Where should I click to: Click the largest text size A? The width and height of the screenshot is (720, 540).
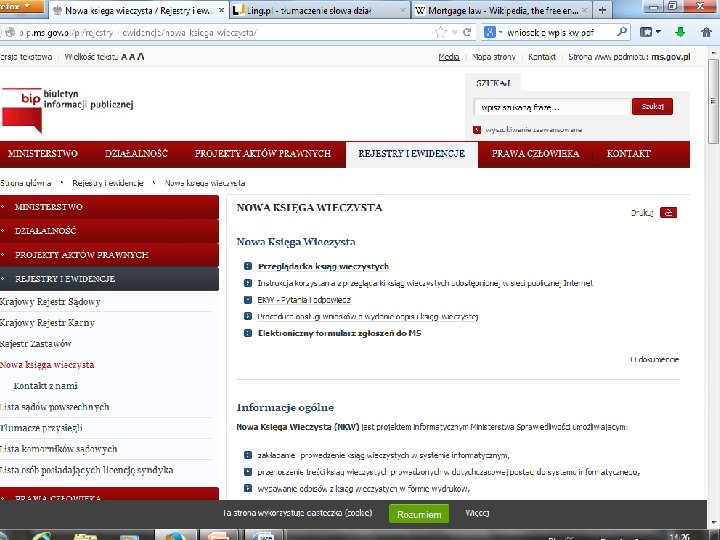pyautogui.click(x=140, y=56)
